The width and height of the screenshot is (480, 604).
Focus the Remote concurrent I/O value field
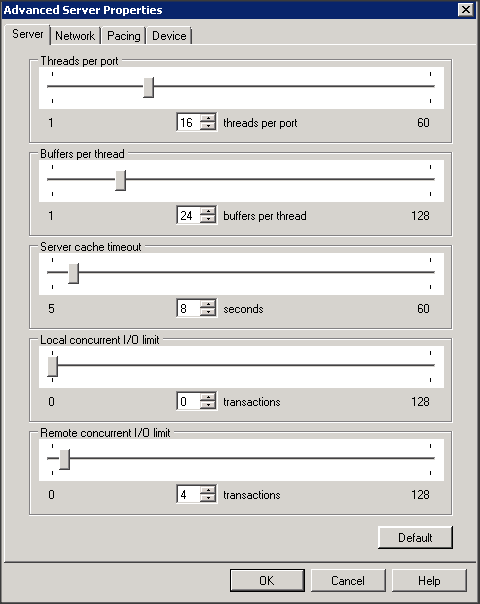(x=188, y=494)
